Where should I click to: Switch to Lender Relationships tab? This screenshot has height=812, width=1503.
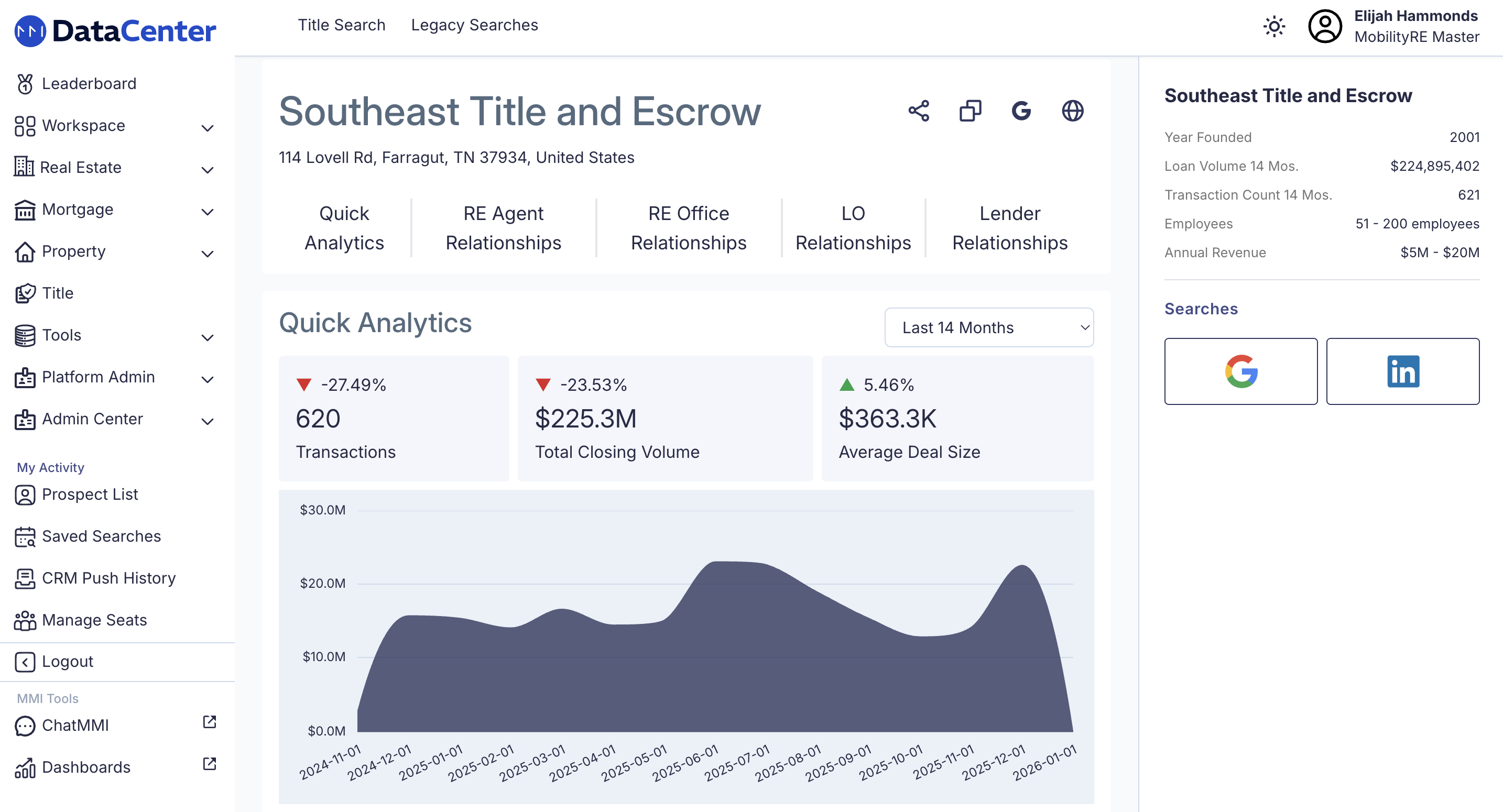(1010, 228)
